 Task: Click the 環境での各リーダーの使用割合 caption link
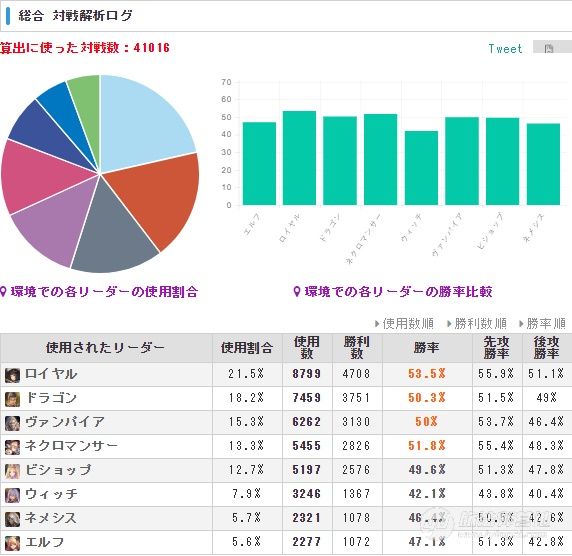[x=99, y=291]
